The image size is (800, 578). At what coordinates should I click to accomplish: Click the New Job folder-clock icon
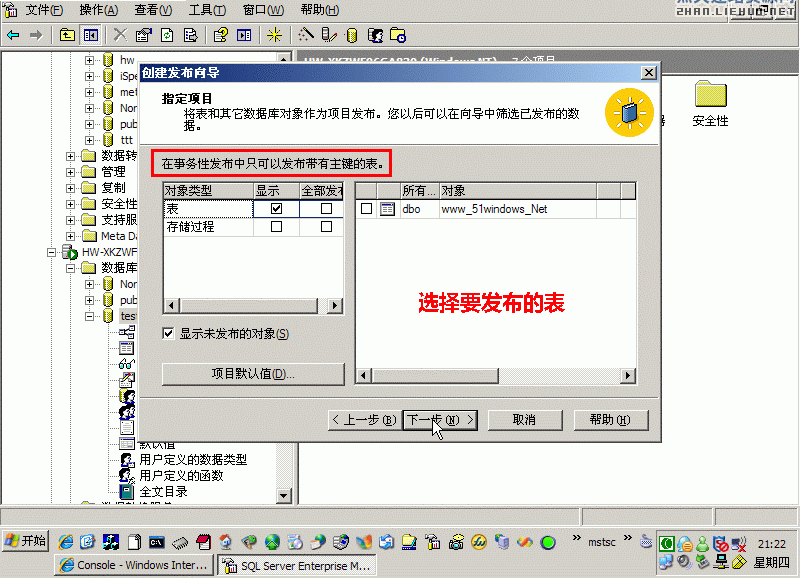pos(397,35)
